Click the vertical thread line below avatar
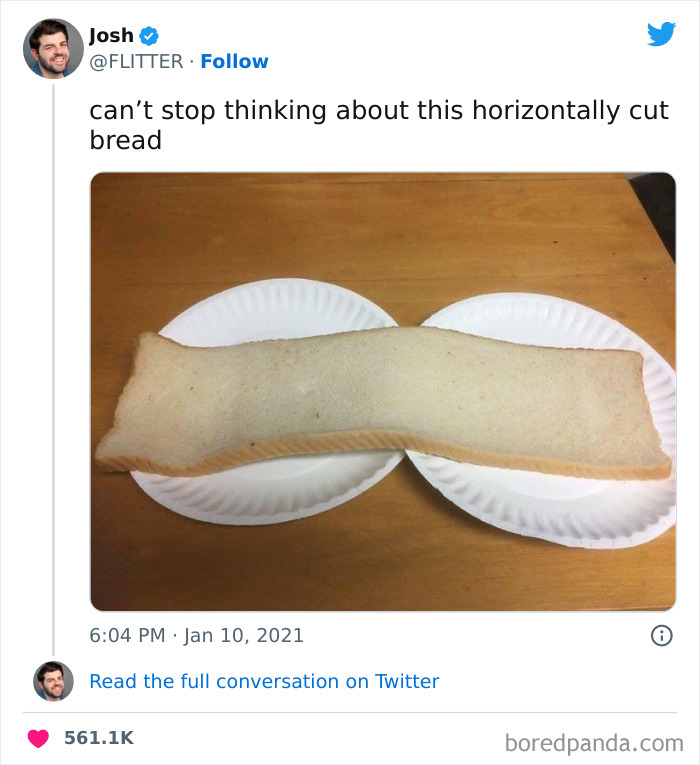Viewport: 700px width, 765px height. click(x=53, y=360)
